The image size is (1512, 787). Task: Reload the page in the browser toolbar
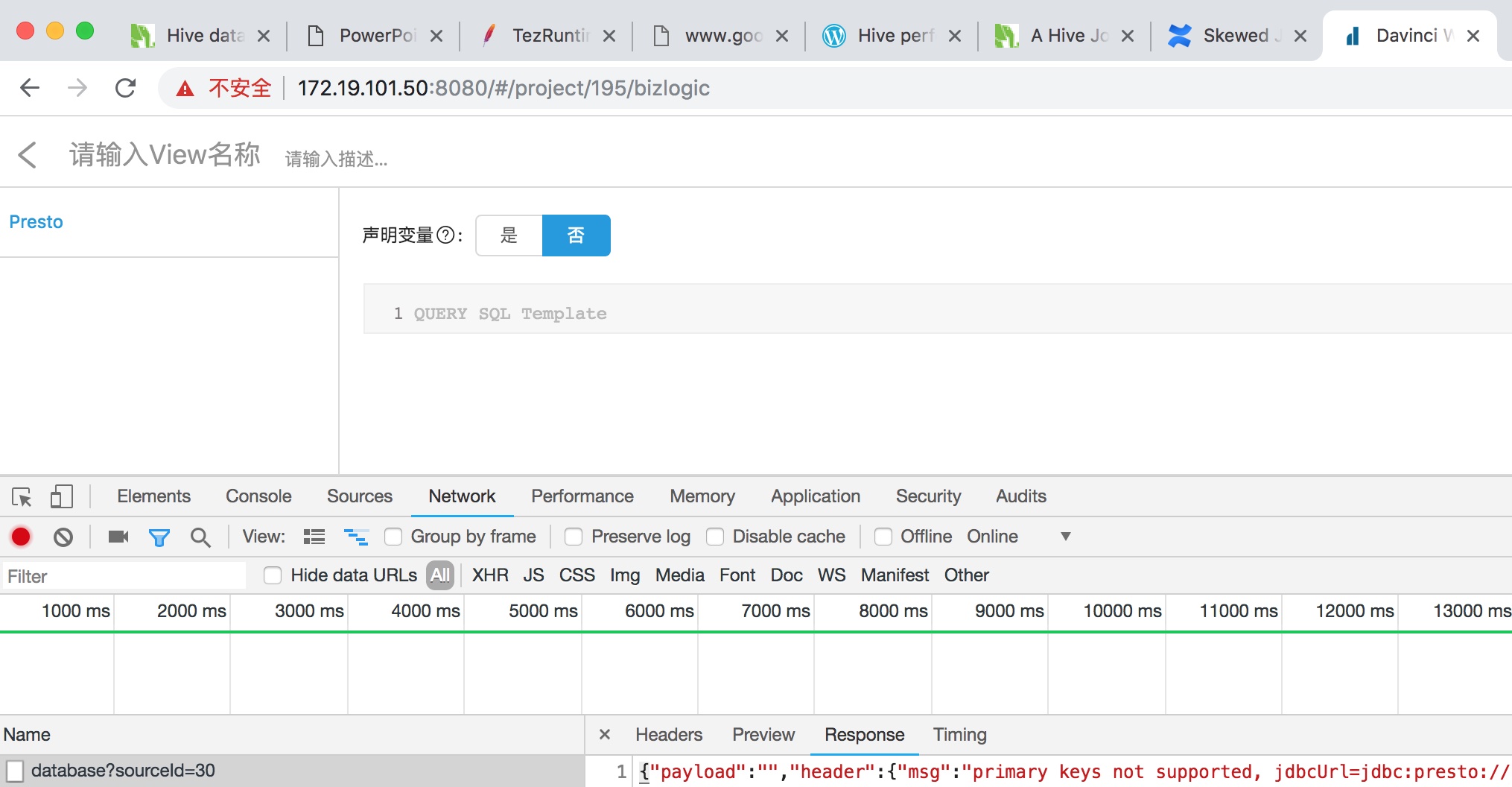125,87
